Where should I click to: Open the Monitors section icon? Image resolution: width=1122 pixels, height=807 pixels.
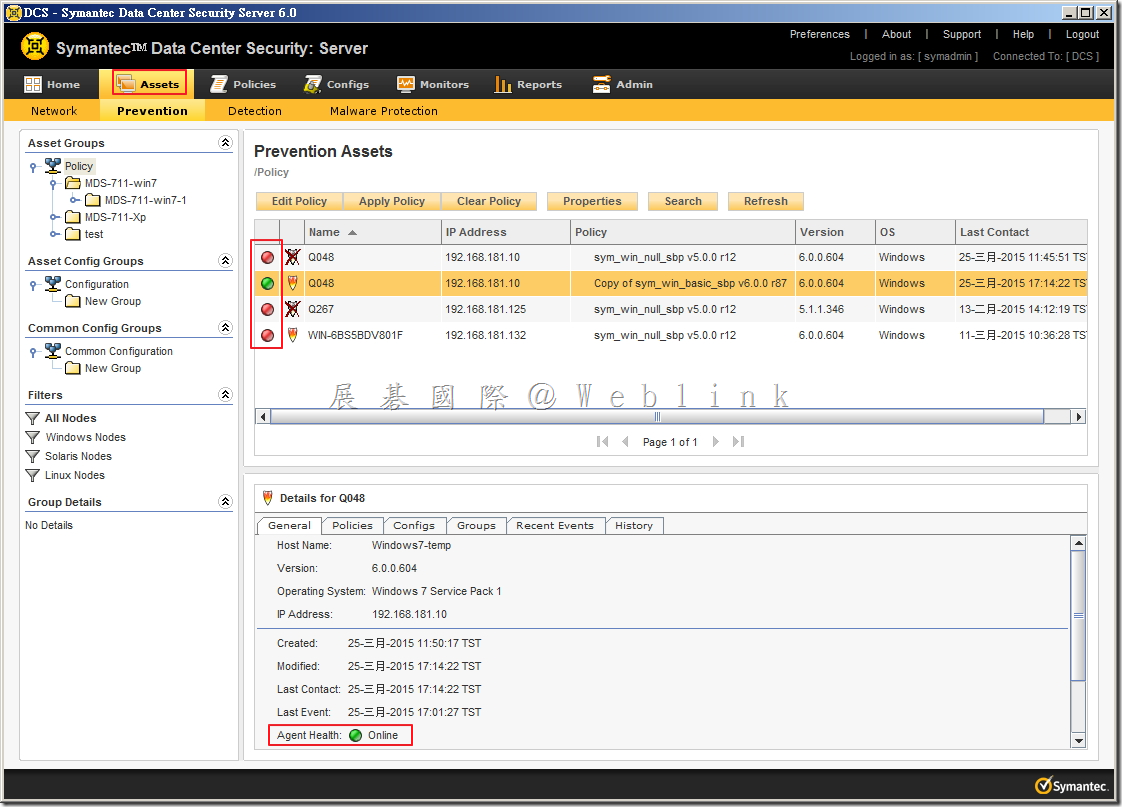(x=405, y=85)
